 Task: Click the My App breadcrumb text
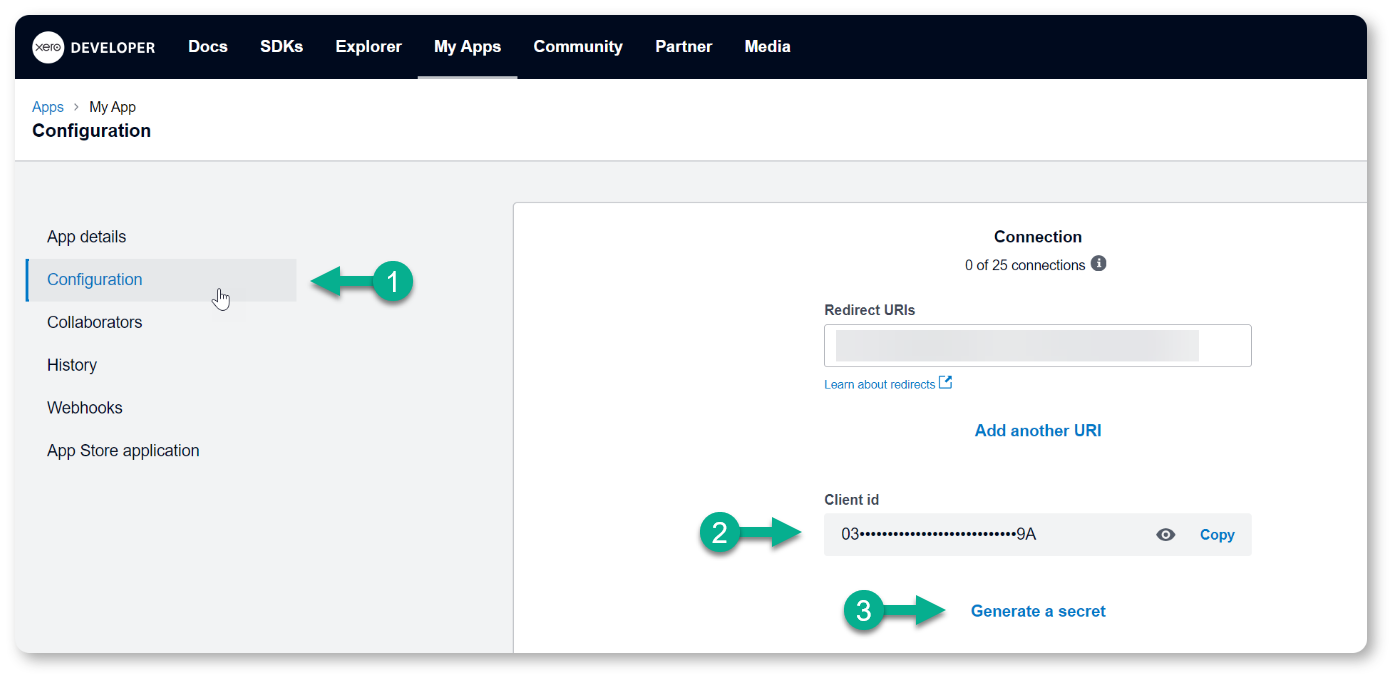click(x=113, y=107)
